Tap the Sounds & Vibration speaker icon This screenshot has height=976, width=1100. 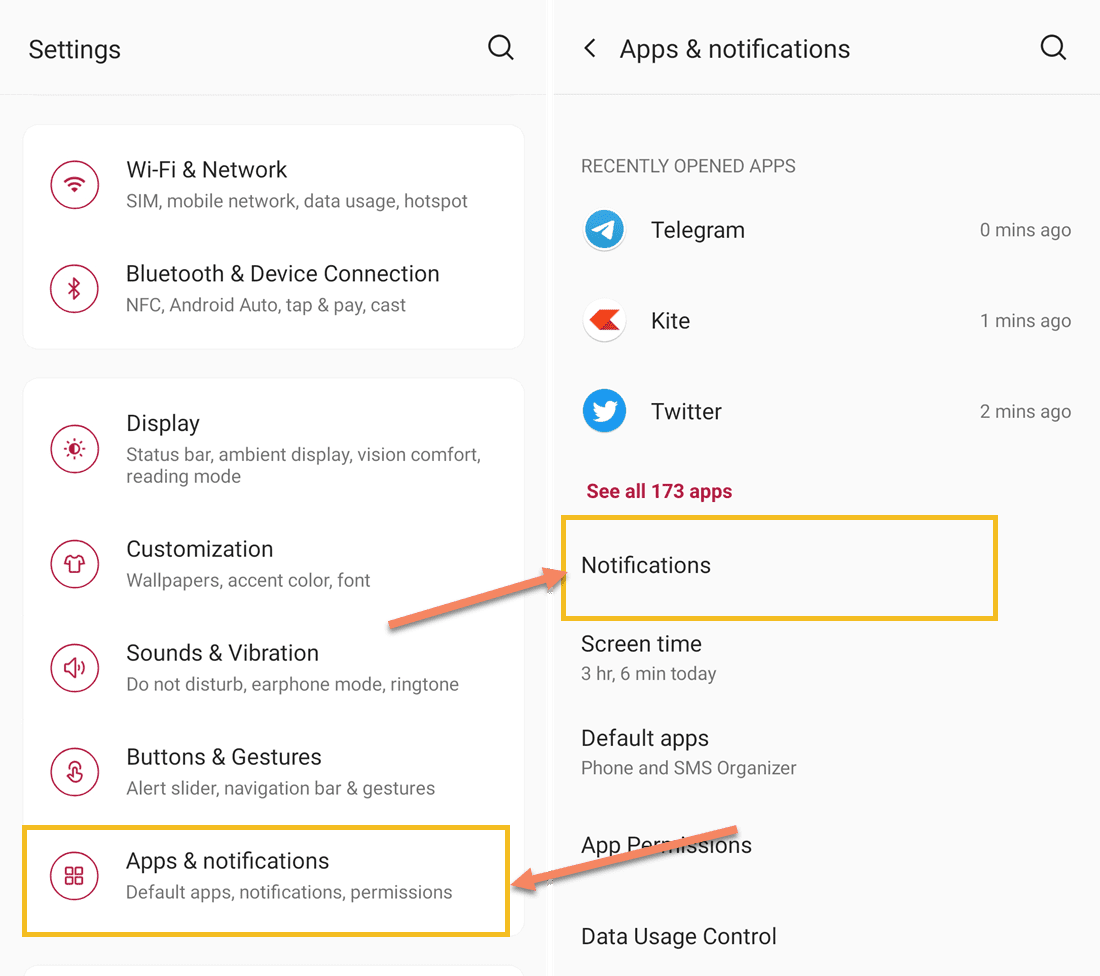coord(74,667)
